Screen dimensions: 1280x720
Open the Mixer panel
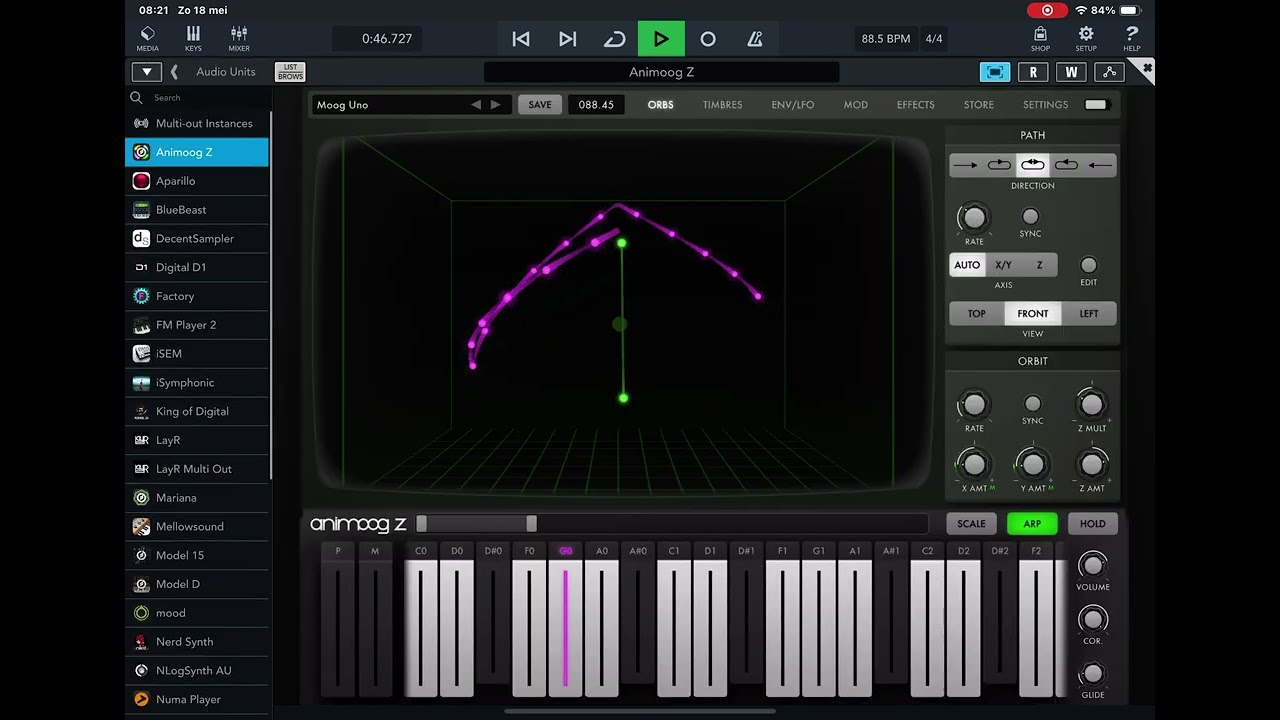239,38
